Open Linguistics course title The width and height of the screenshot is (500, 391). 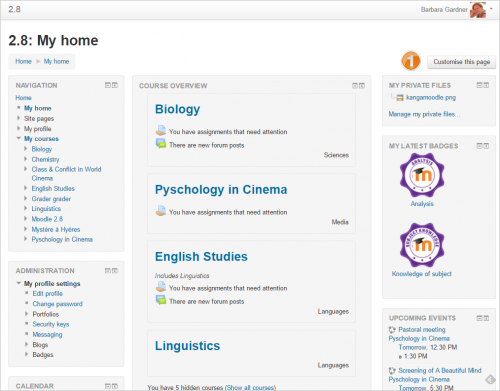click(187, 346)
